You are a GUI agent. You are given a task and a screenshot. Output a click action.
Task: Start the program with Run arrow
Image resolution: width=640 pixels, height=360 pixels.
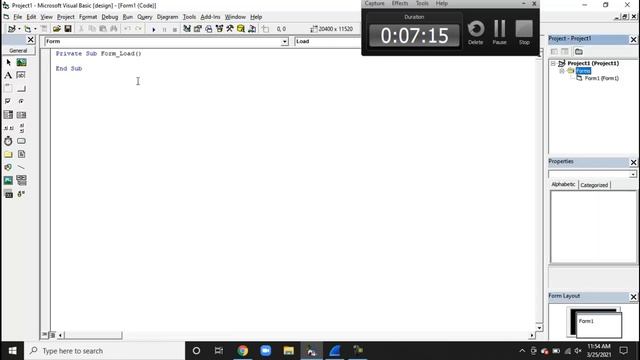(153, 29)
